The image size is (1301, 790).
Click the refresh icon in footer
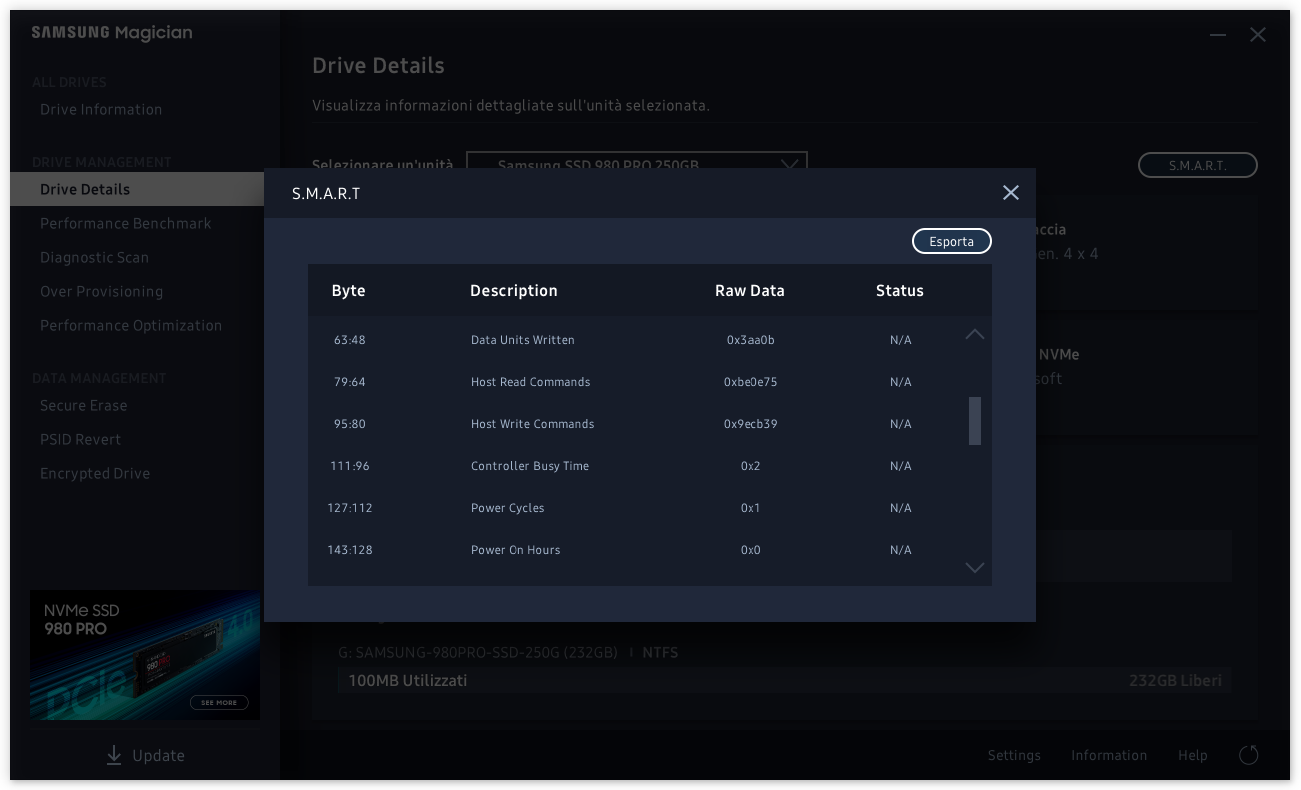click(1249, 755)
